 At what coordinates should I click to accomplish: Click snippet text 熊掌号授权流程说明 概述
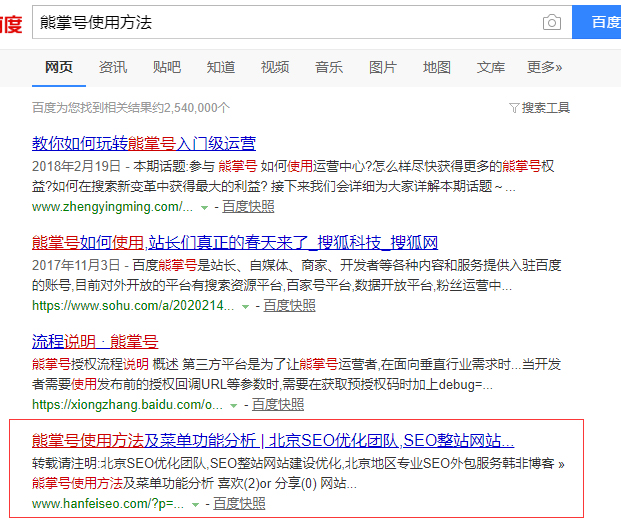coord(105,364)
